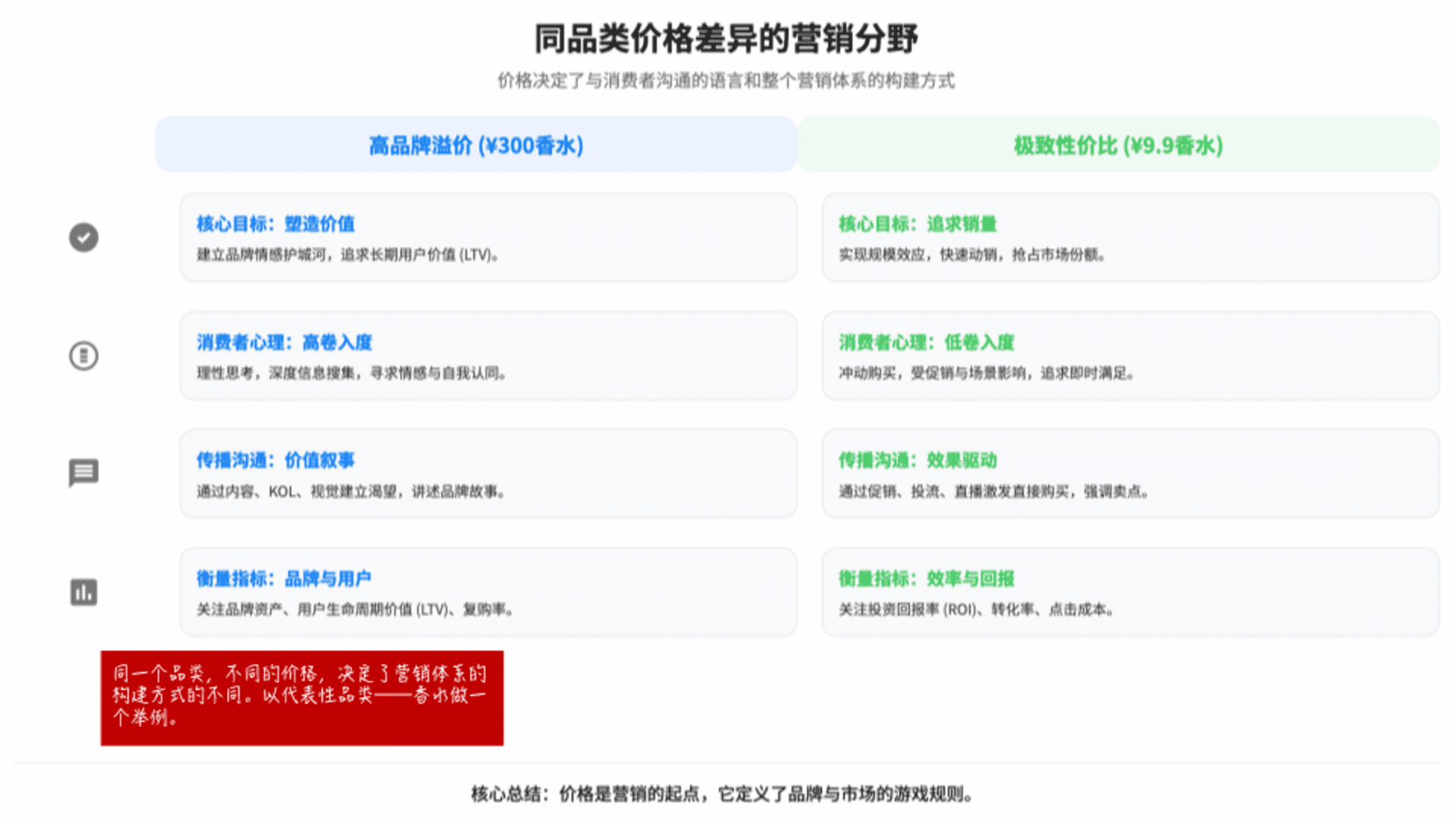The height and width of the screenshot is (819, 1456).
Task: Click the 核心总结 summary line at bottom
Action: coord(722,794)
